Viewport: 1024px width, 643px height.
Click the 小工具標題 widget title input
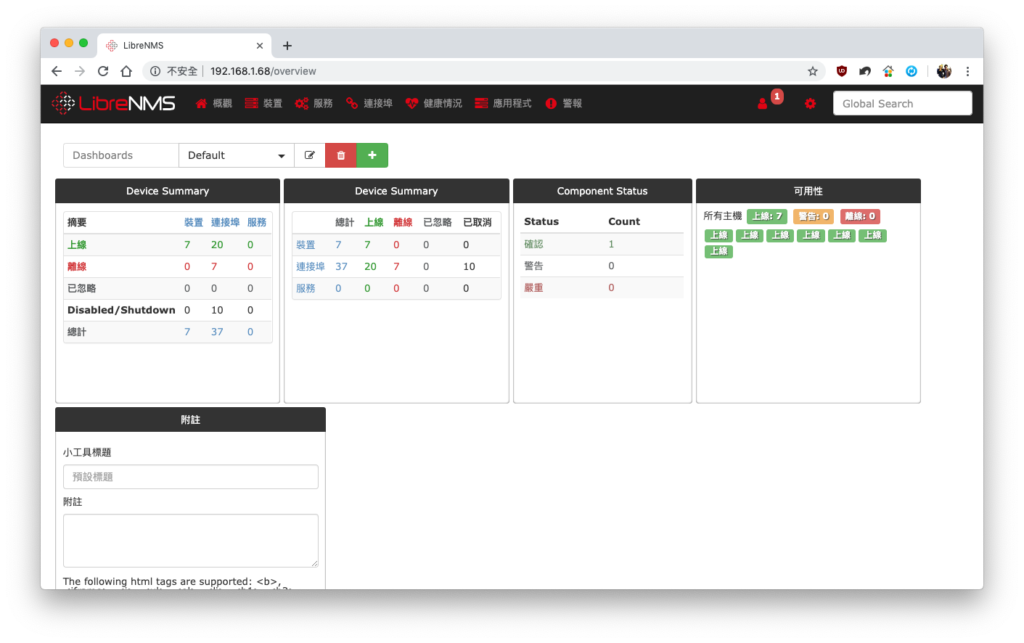click(x=191, y=477)
